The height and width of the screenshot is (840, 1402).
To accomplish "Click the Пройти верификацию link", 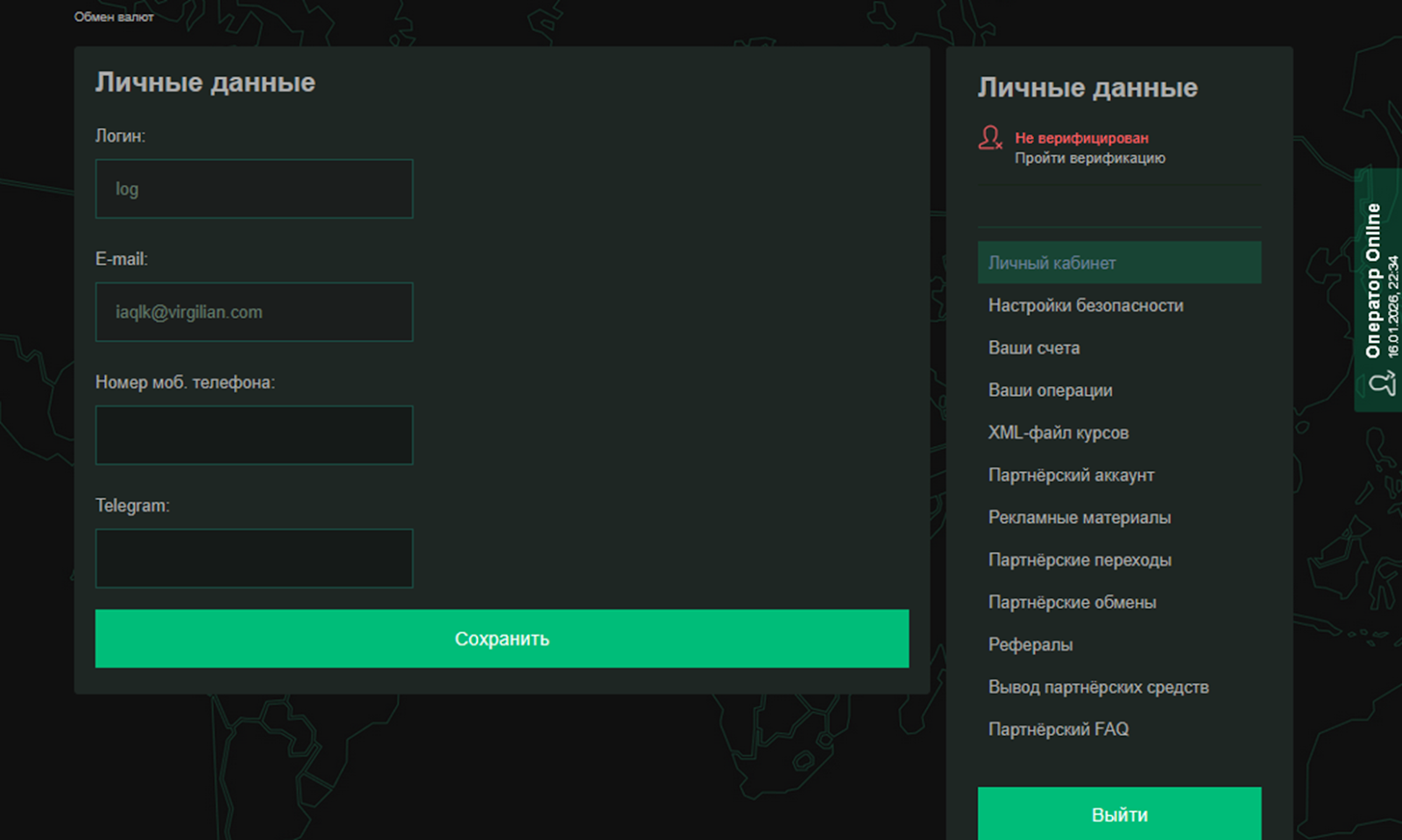I will (x=1089, y=159).
